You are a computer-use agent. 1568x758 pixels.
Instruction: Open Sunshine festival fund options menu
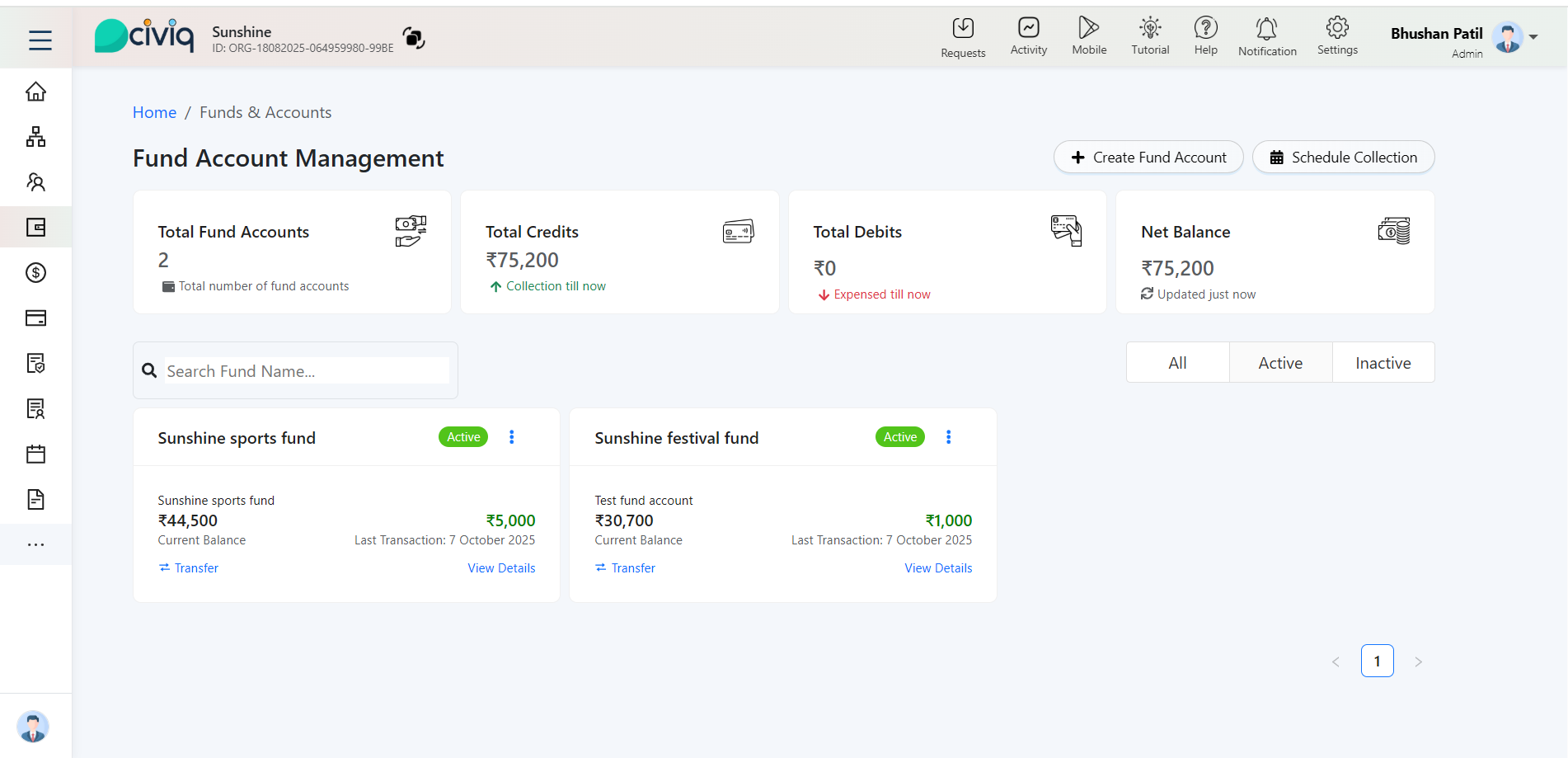pos(948,437)
